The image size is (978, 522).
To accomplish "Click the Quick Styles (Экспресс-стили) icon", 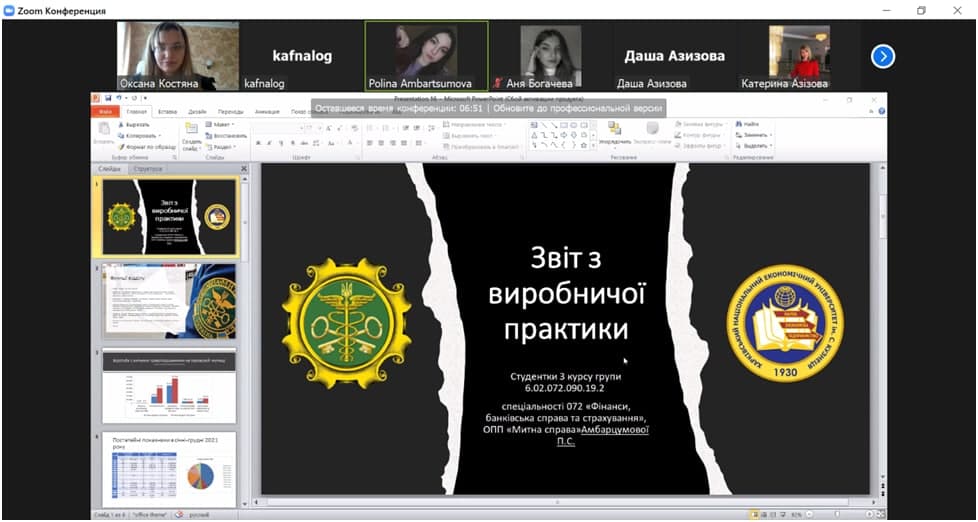I will click(x=652, y=128).
